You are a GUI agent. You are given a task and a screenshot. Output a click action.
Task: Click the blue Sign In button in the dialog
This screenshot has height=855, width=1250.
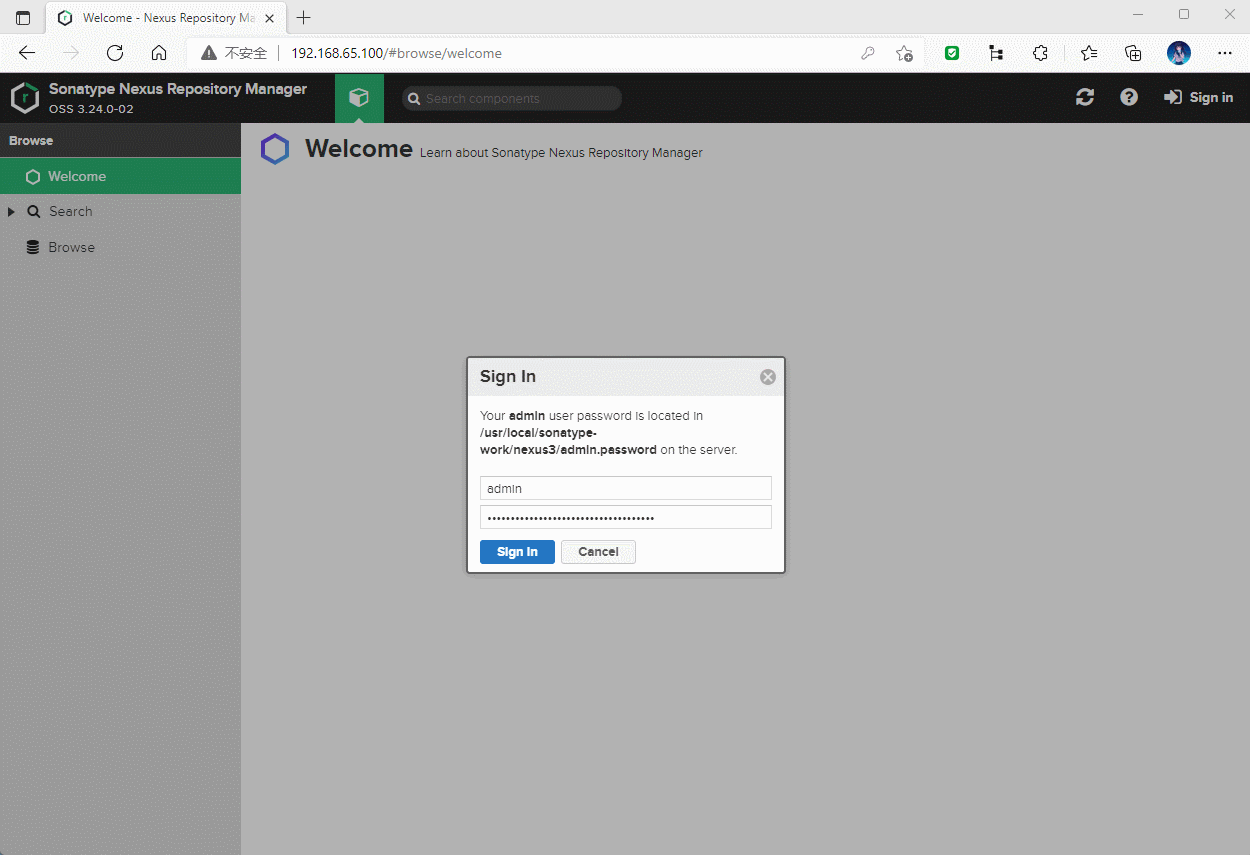(517, 552)
